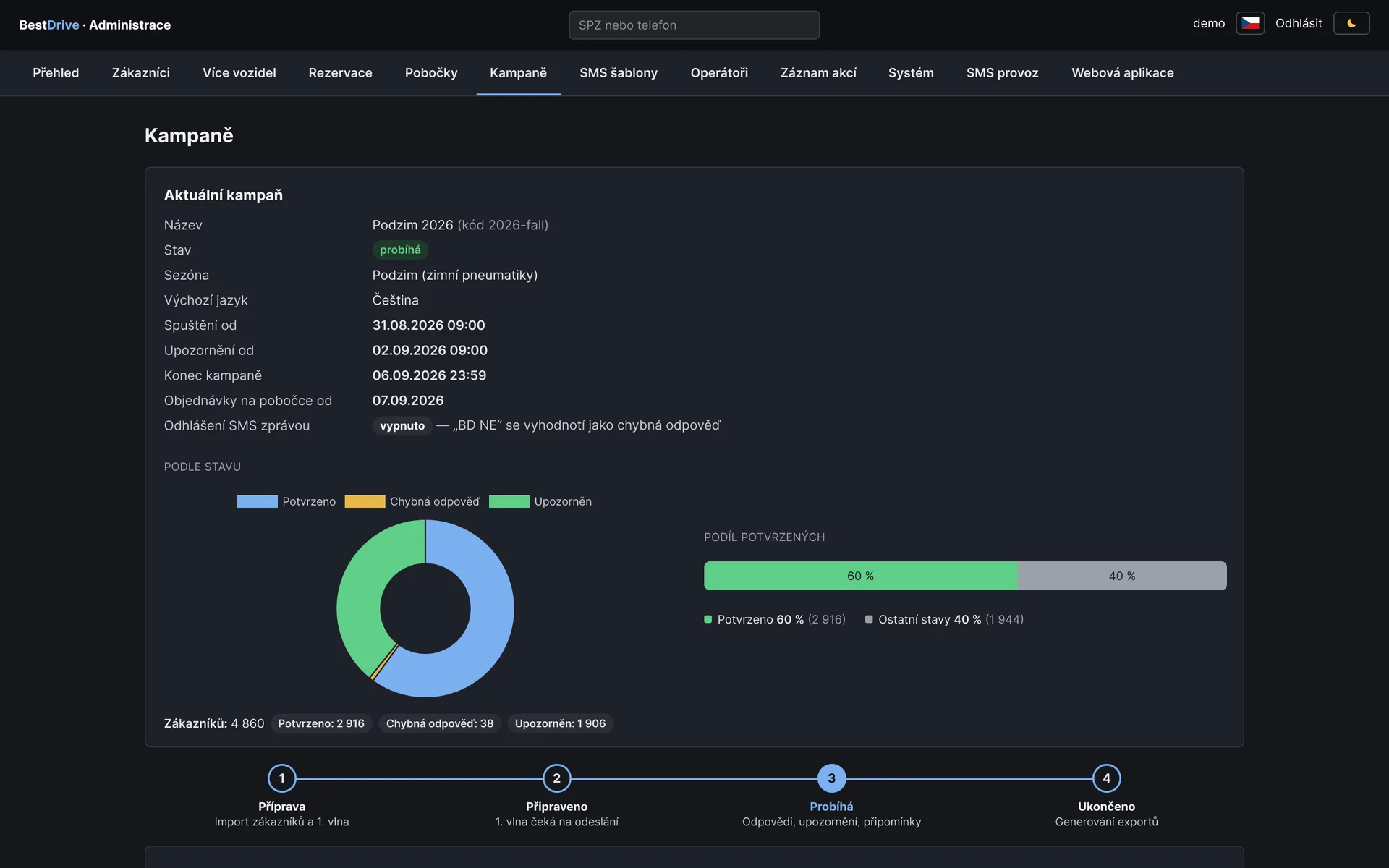Click step 4 Ukončeno circle
The width and height of the screenshot is (1389, 868).
point(1106,778)
